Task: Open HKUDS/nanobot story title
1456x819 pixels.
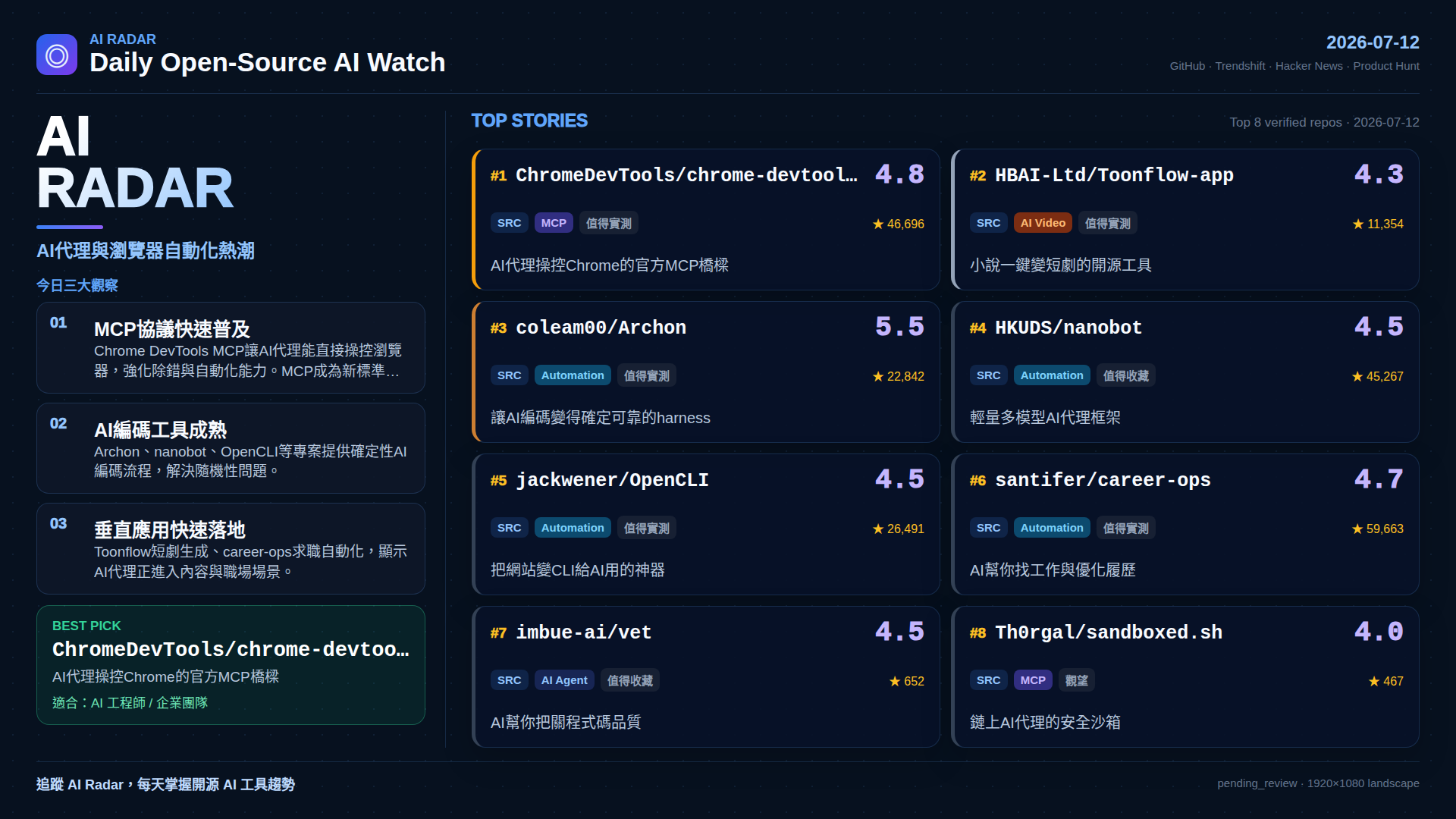Action: pos(1068,328)
